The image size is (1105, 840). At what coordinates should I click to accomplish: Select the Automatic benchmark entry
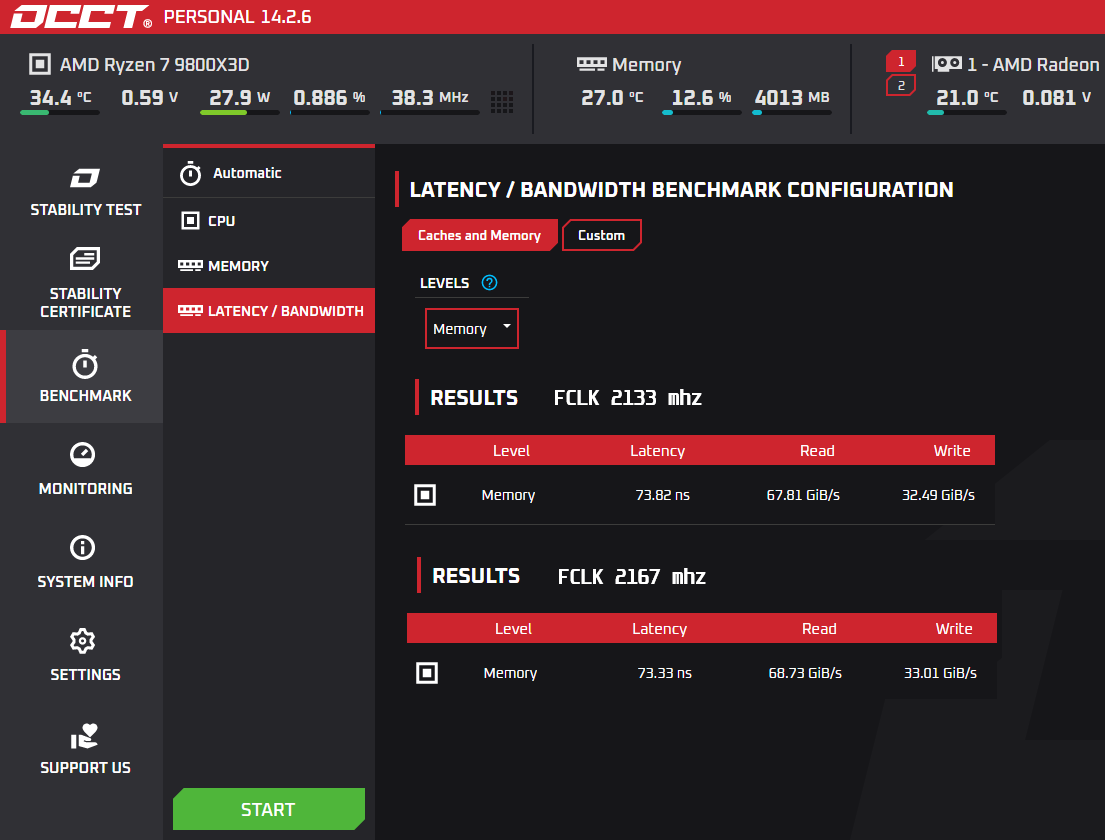pyautogui.click(x=268, y=173)
